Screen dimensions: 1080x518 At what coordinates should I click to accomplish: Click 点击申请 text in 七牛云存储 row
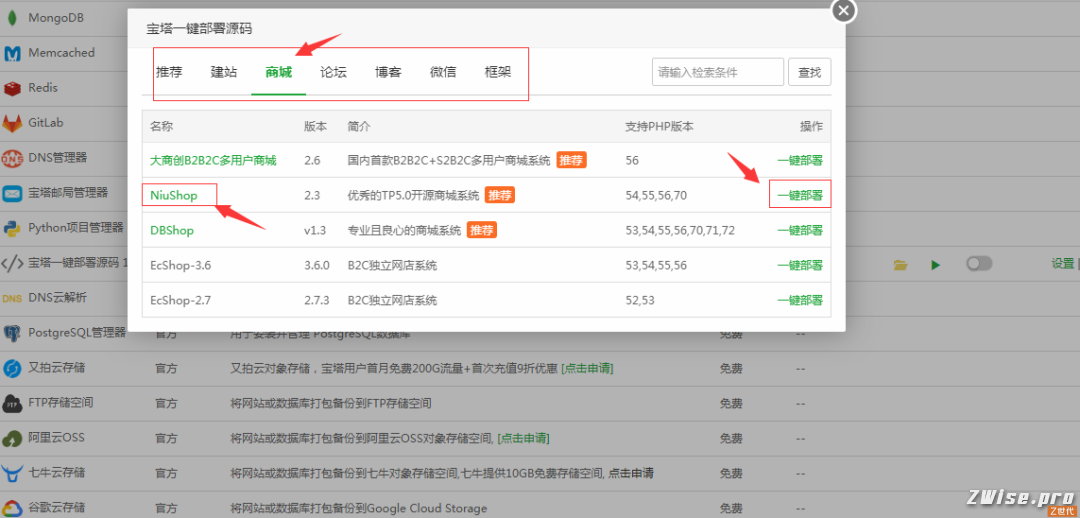click(x=630, y=473)
